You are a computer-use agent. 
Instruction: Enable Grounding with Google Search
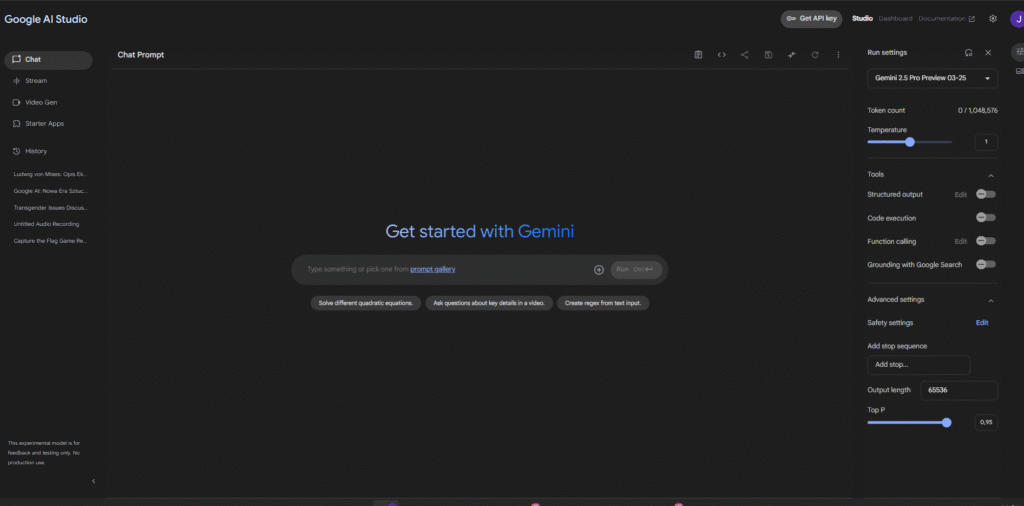985,264
